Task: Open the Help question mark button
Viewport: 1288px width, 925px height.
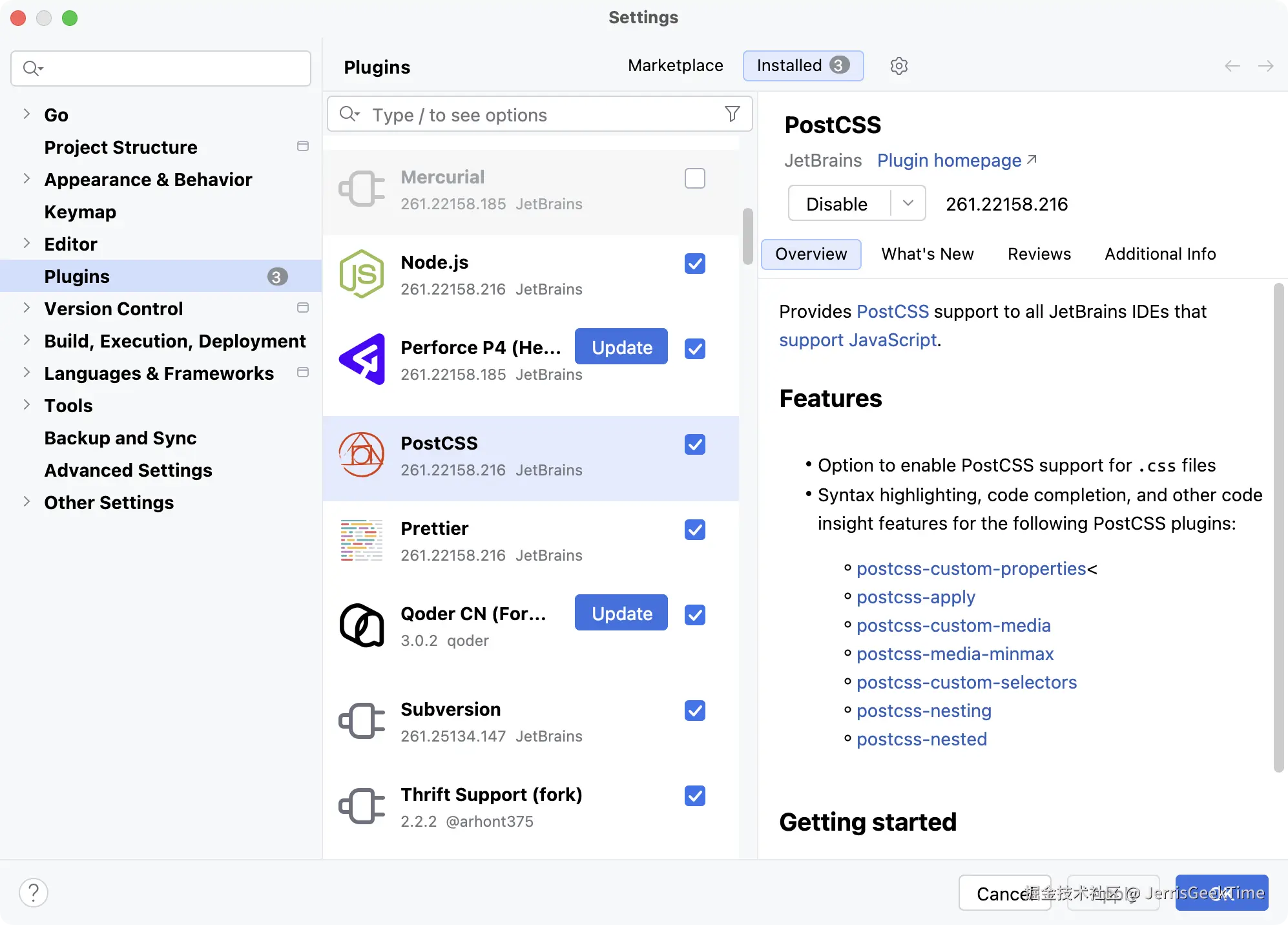Action: click(34, 893)
